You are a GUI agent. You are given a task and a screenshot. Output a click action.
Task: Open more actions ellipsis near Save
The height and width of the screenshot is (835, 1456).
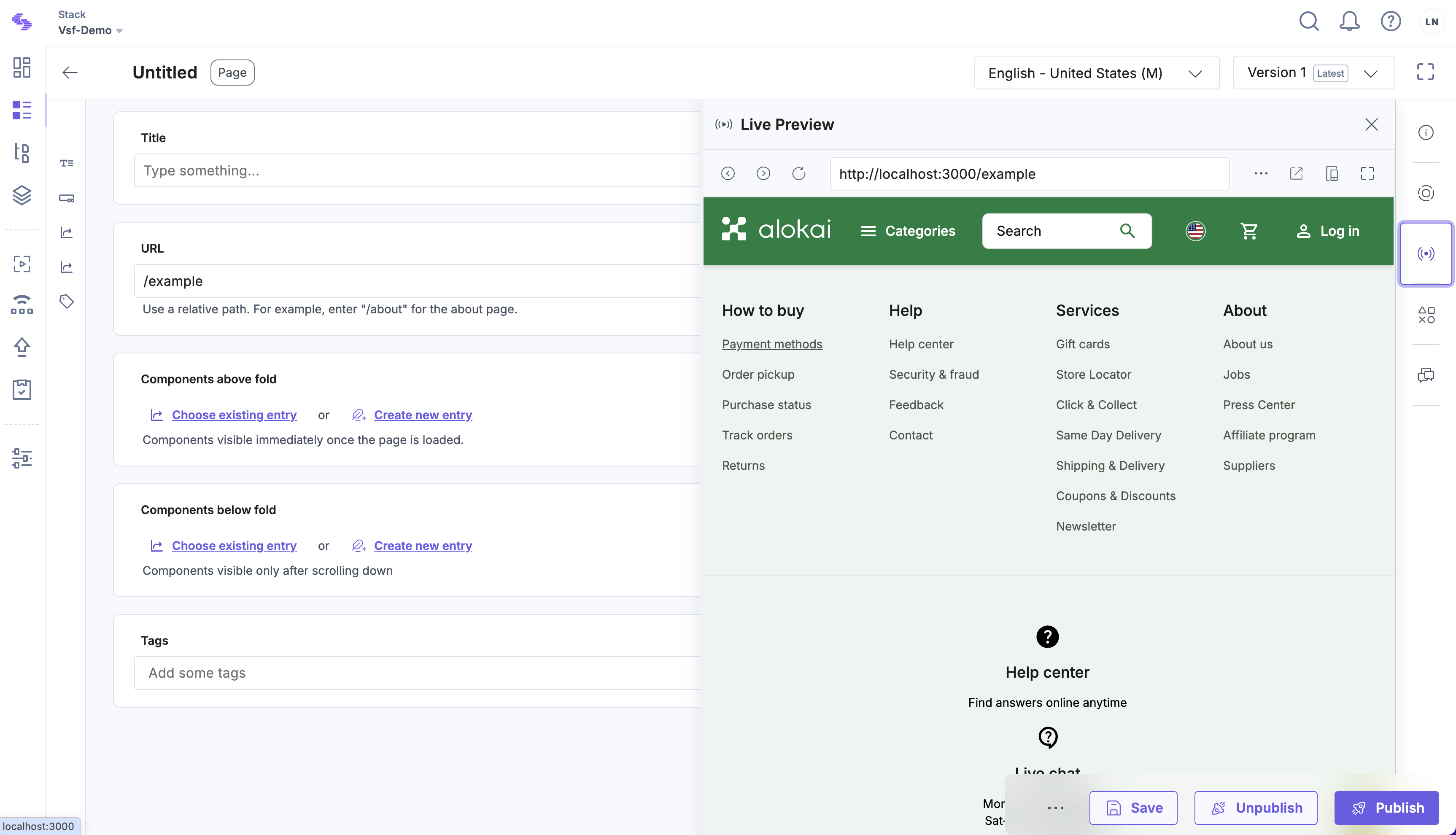coord(1055,808)
